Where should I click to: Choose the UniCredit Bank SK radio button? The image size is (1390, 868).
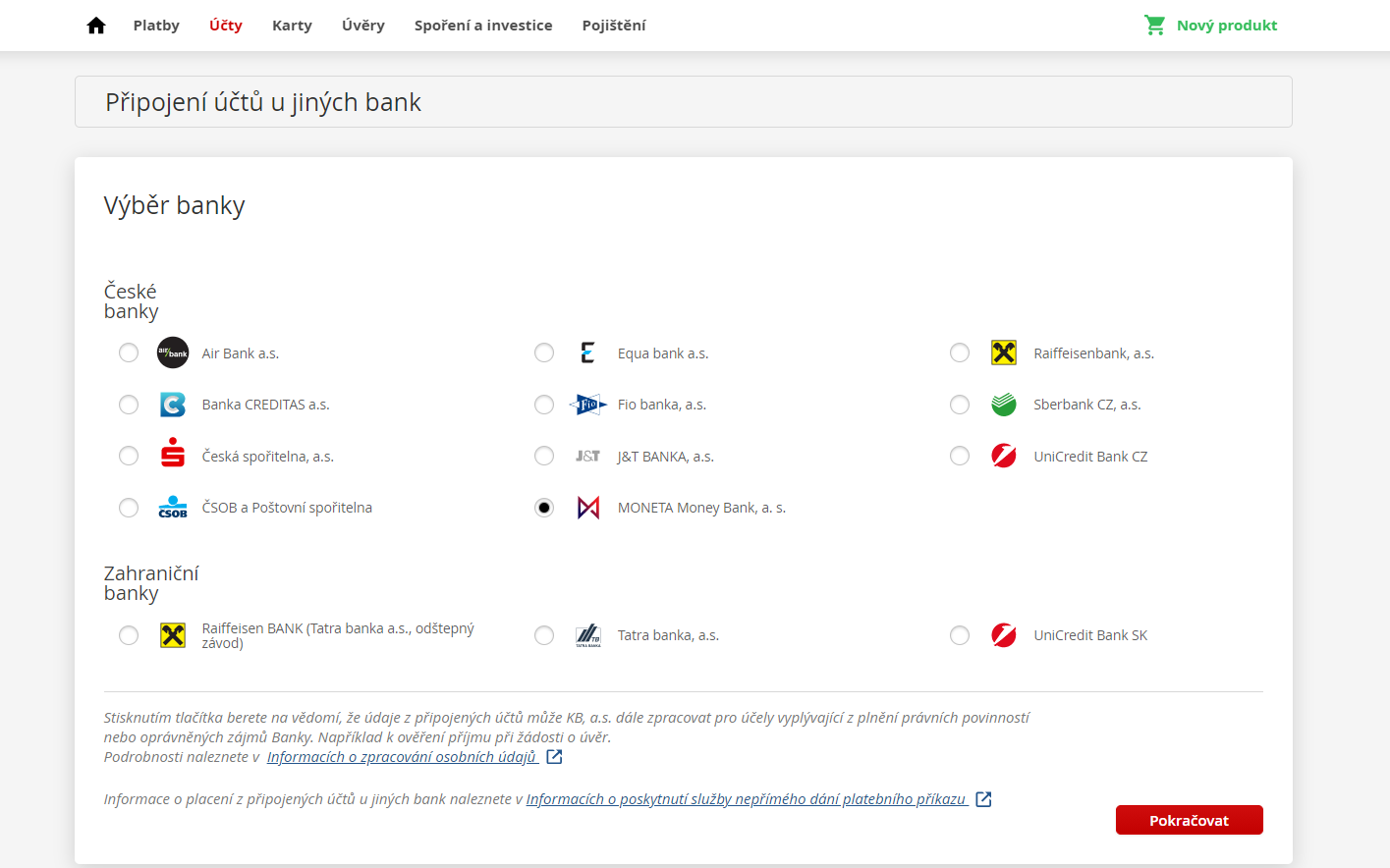click(x=960, y=635)
